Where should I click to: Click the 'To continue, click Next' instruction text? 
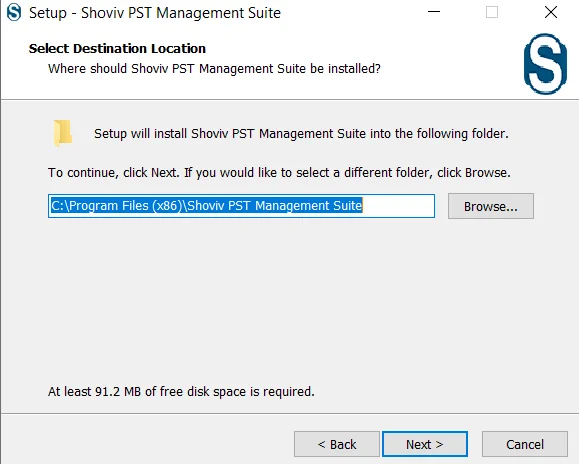pyautogui.click(x=279, y=172)
